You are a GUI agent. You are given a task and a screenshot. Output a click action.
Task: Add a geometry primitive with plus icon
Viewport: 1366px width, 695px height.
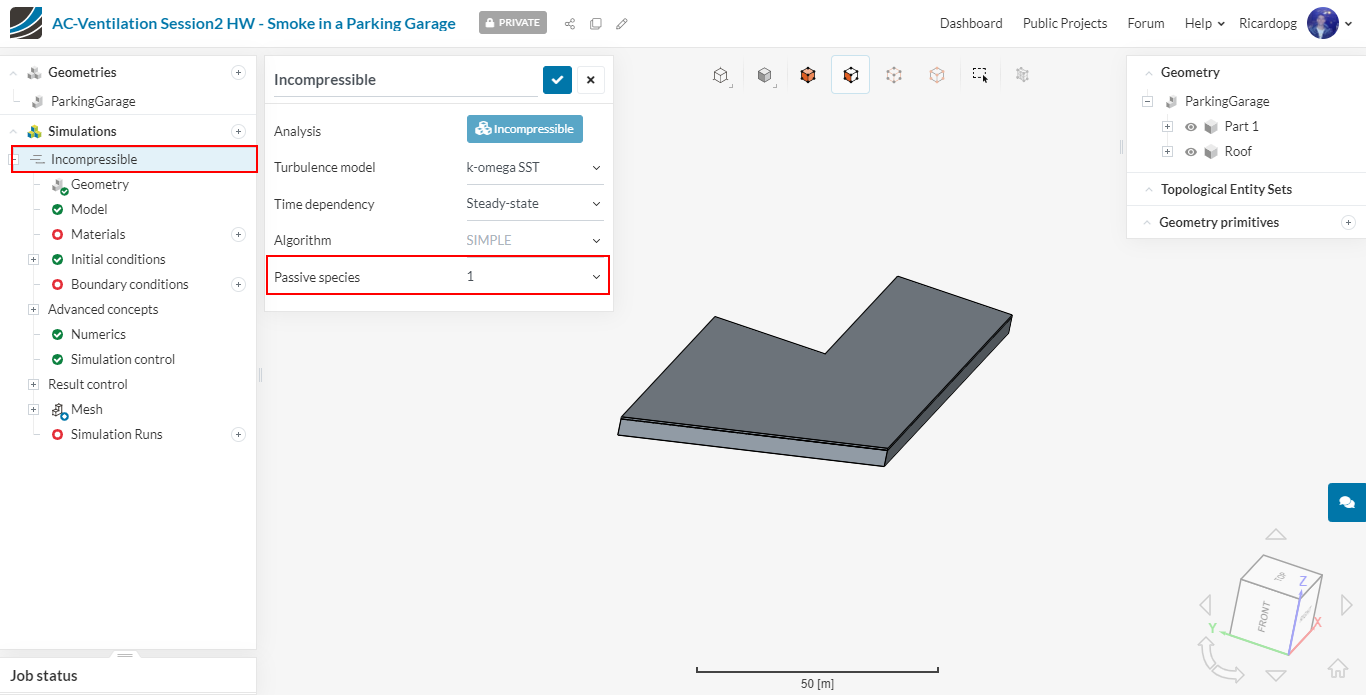1348,222
